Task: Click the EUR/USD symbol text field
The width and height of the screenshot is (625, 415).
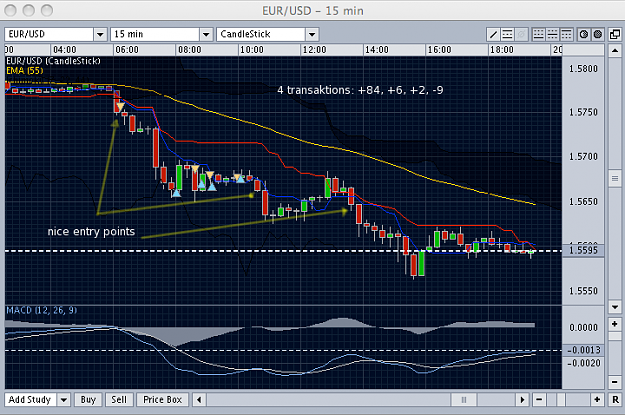Action: [49, 35]
